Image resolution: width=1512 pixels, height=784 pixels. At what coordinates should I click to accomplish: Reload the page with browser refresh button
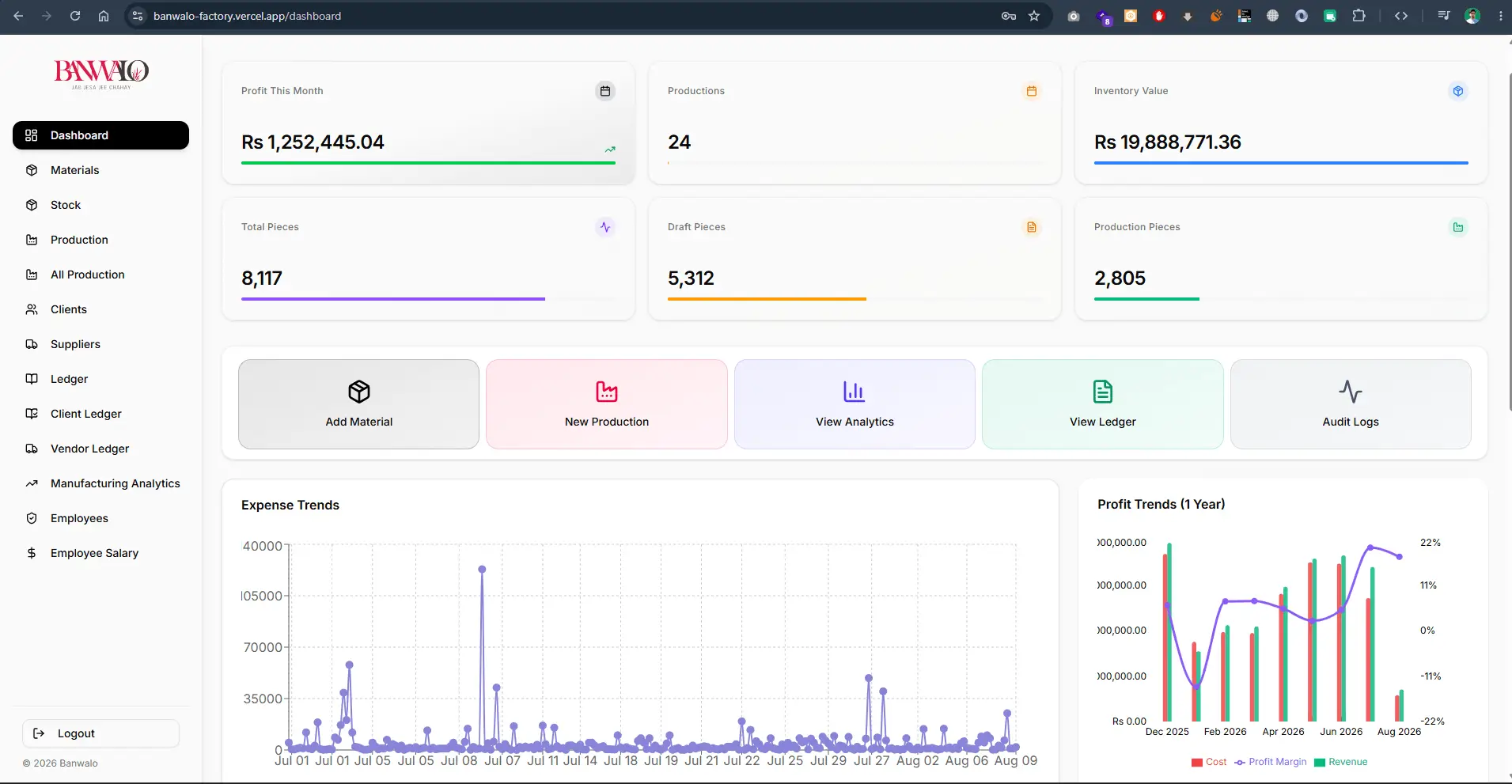(75, 16)
